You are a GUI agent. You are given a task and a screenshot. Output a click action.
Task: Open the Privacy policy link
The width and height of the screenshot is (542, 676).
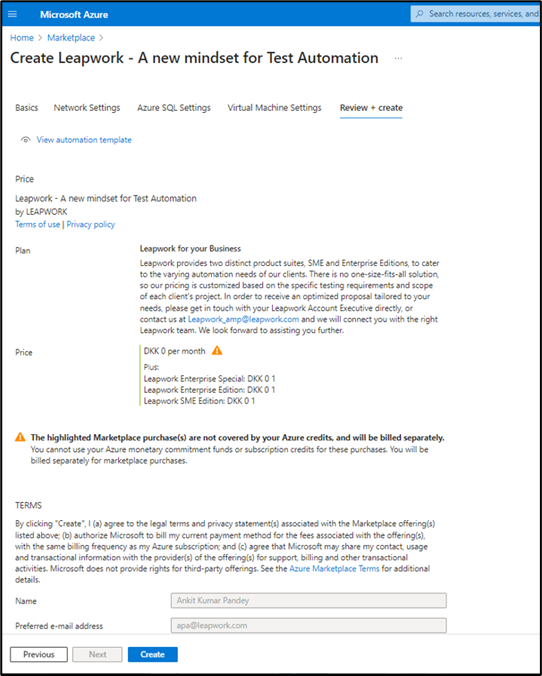91,224
